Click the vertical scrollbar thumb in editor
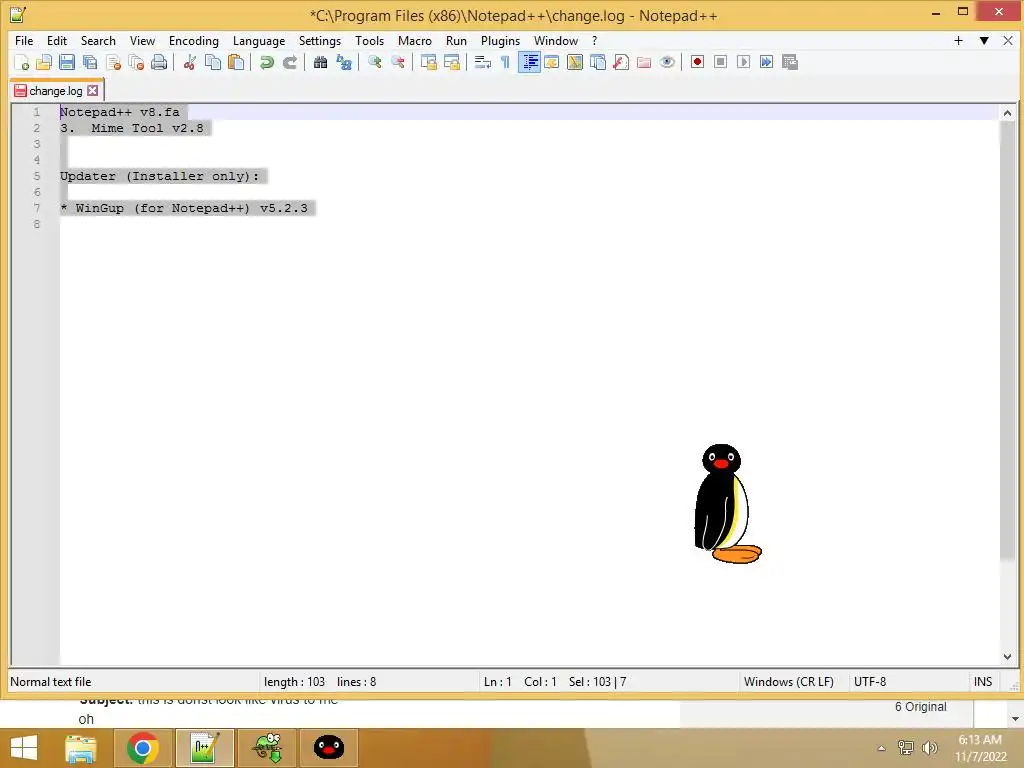The image size is (1024, 768). (1007, 340)
